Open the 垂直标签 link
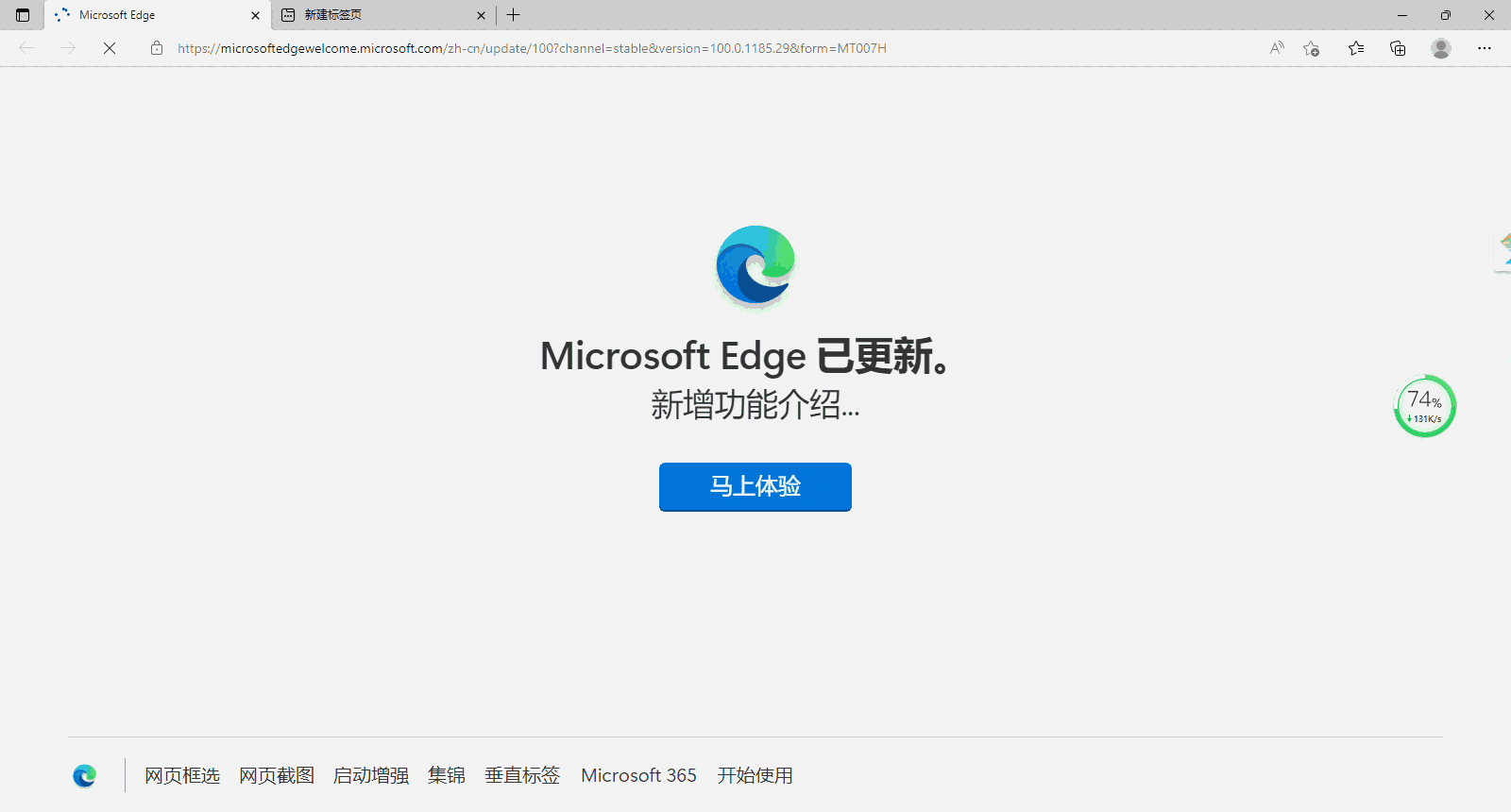Screen dimensions: 1511x812 (522, 775)
